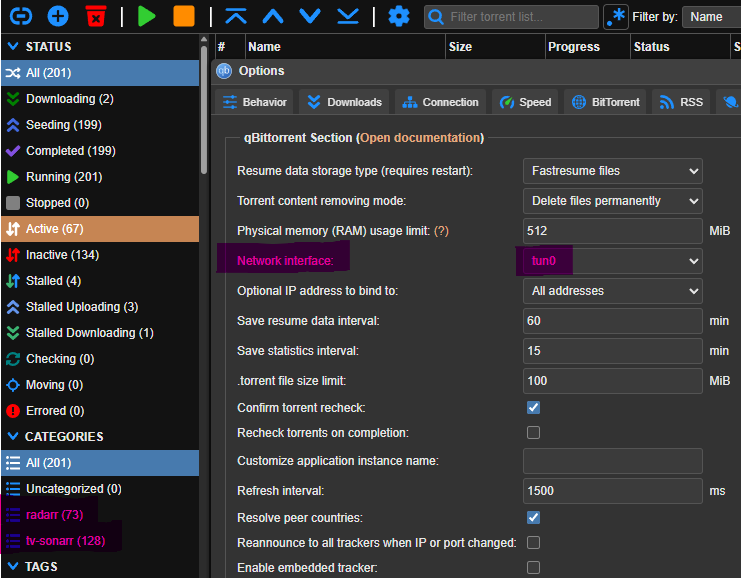Collapse the TAGS section
Image resolution: width=741 pixels, height=578 pixels.
(13, 566)
